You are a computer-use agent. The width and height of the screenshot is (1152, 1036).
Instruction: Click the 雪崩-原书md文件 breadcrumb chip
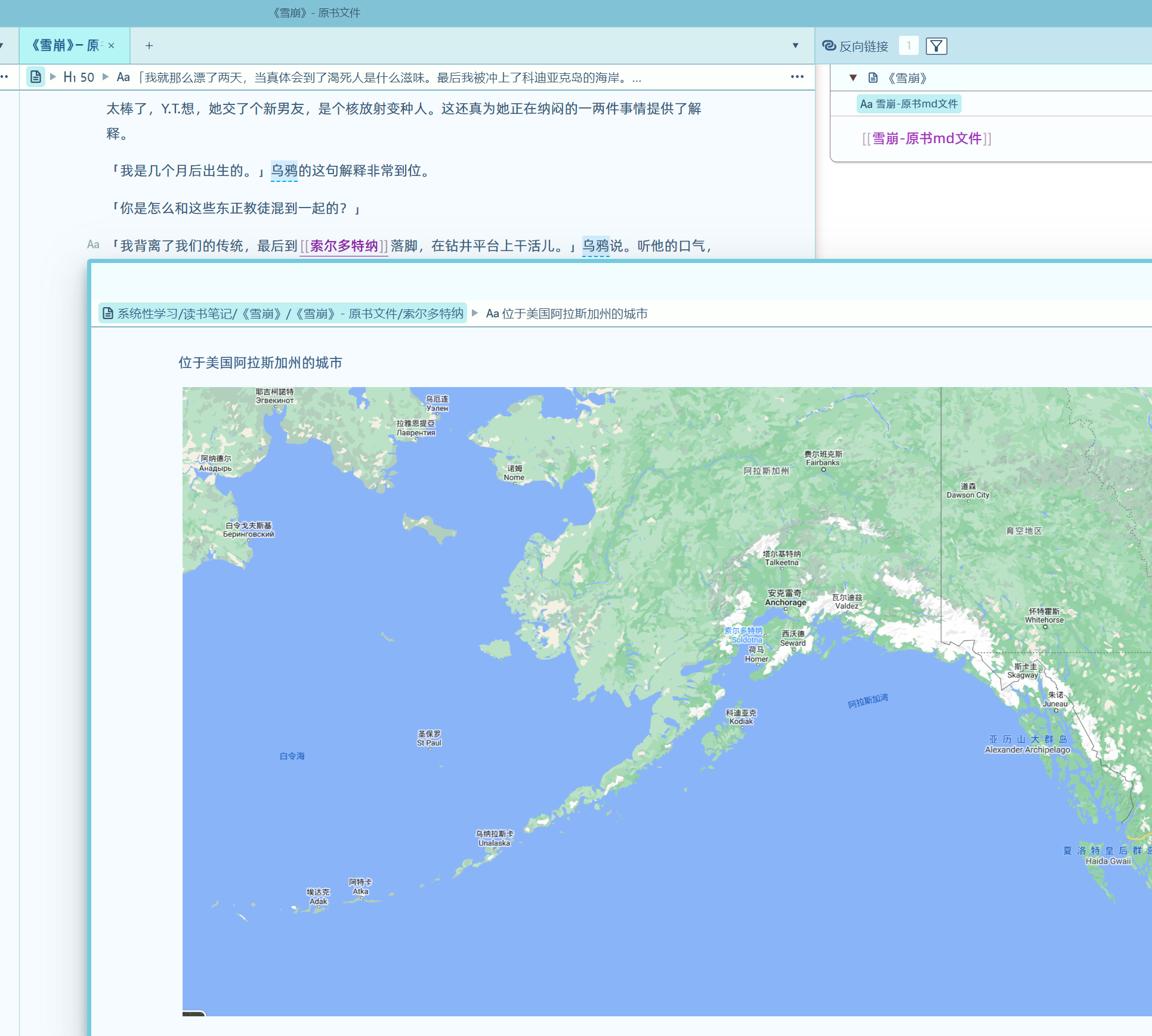coord(909,104)
